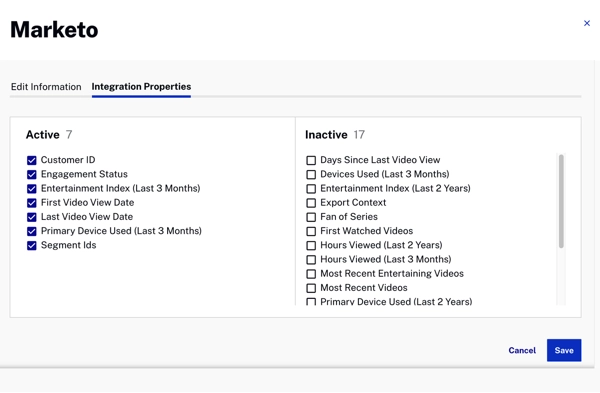Image resolution: width=600 pixels, height=393 pixels.
Task: Click the Inactive list scrollbar
Action: (561, 201)
